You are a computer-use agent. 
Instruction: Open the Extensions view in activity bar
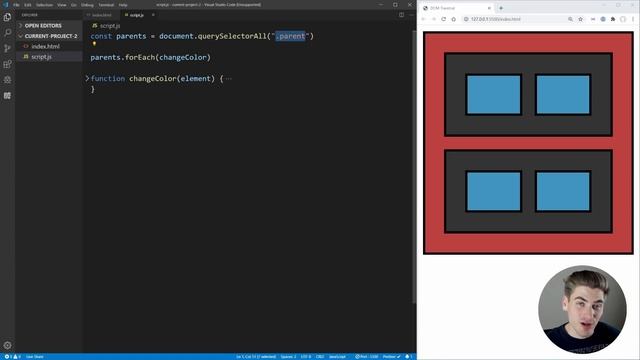click(x=7, y=64)
